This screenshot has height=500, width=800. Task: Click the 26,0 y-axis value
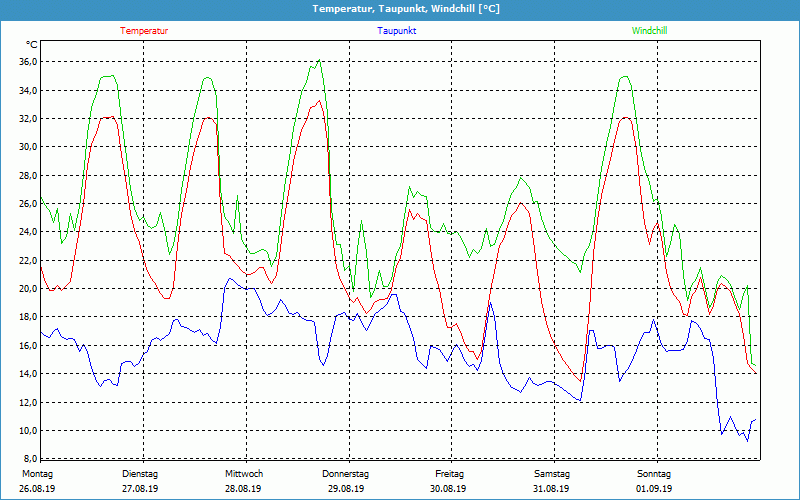(28, 204)
